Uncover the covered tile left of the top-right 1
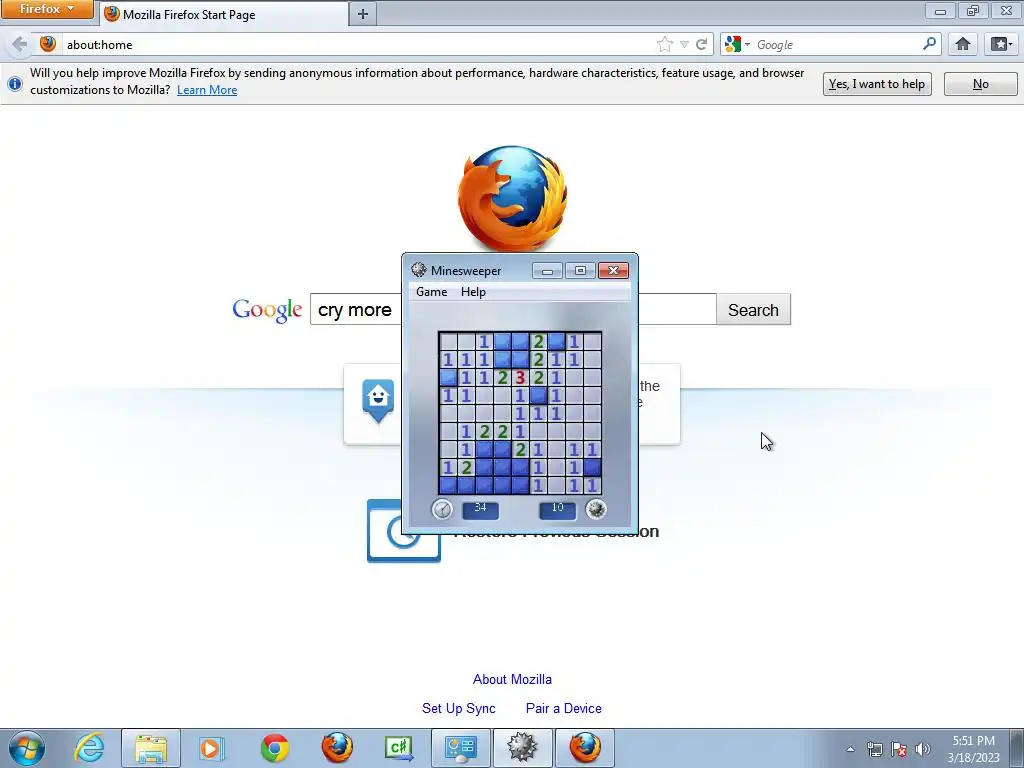This screenshot has width=1024, height=768. click(x=556, y=341)
